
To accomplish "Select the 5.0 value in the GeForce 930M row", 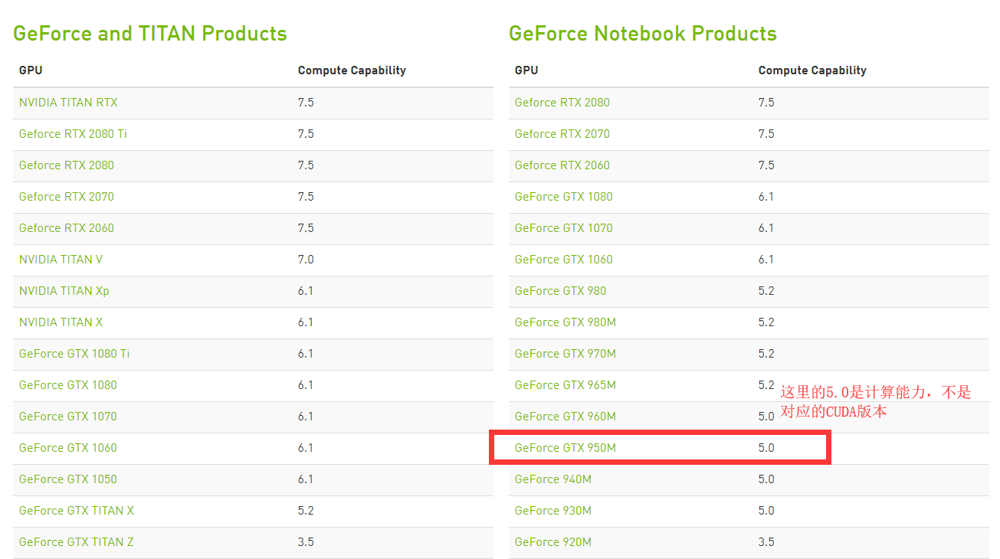I will (x=766, y=511).
